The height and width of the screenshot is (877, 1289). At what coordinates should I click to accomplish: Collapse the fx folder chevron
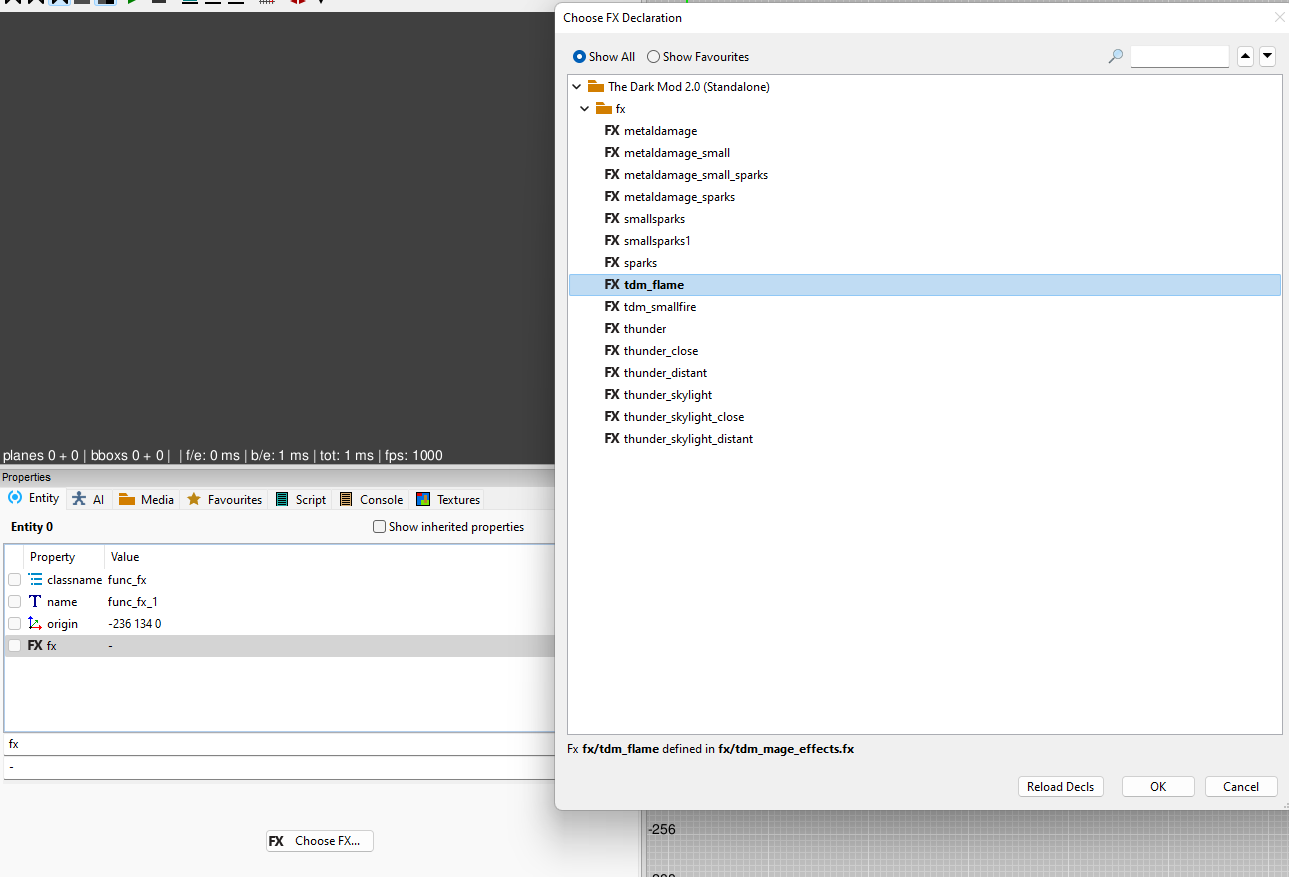[585, 109]
